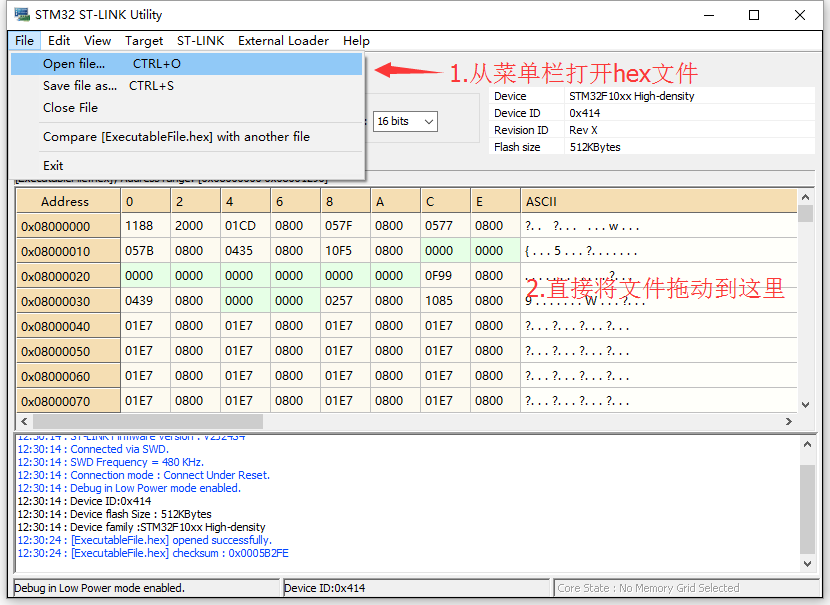Click the log panel scroll up arrow
Image resolution: width=830 pixels, height=605 pixels.
click(807, 444)
